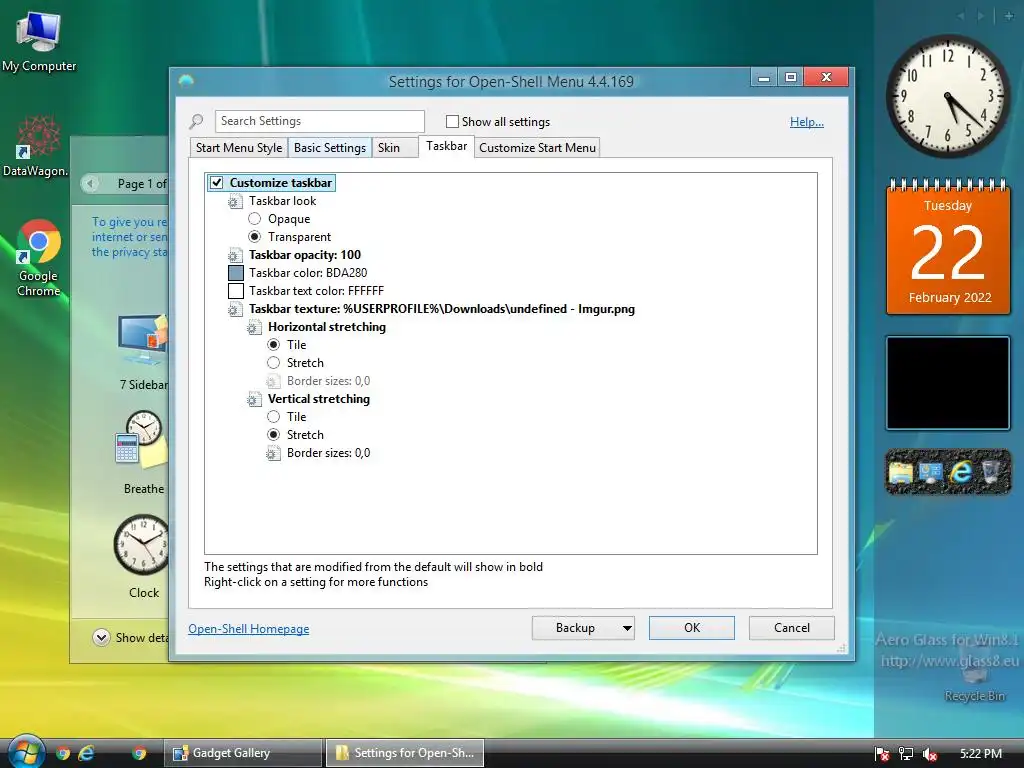Click the analog clock sidebar gadget

947,96
